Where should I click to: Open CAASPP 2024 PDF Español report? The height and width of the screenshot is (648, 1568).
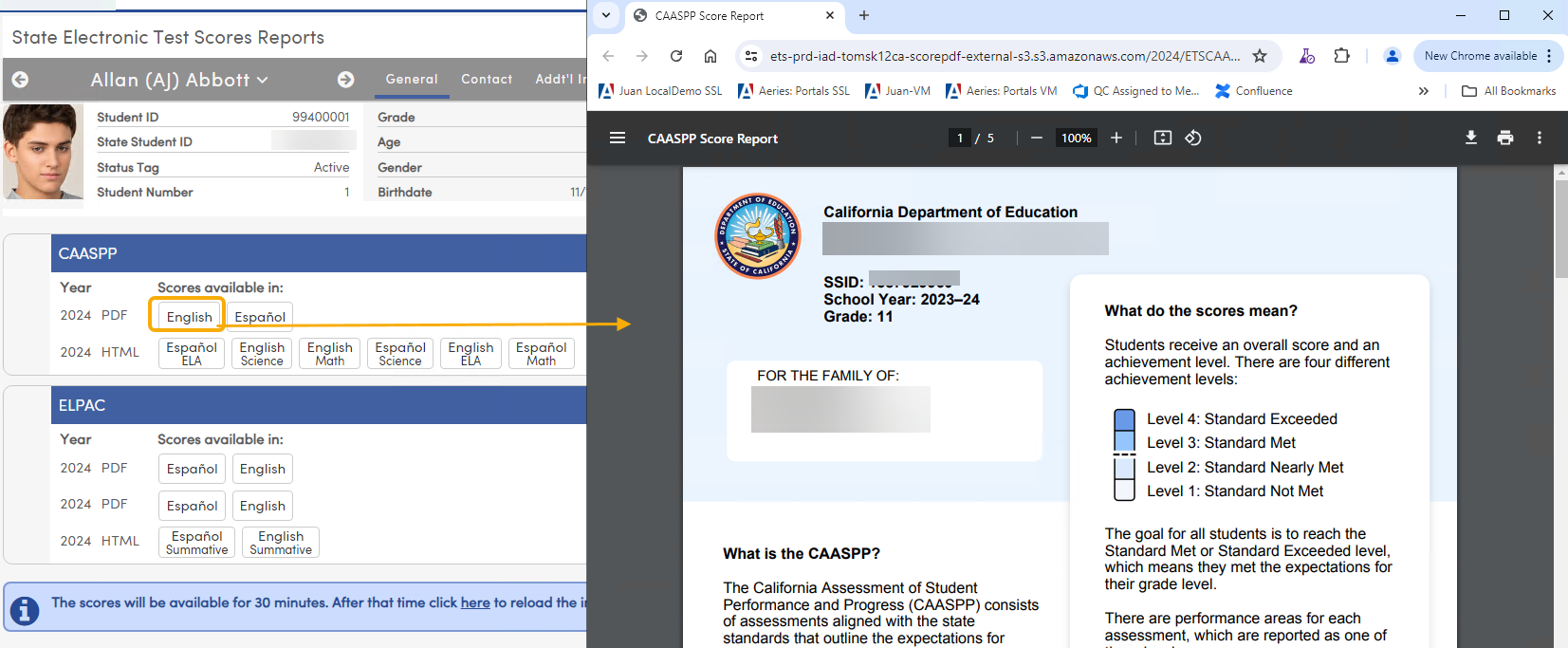[260, 316]
